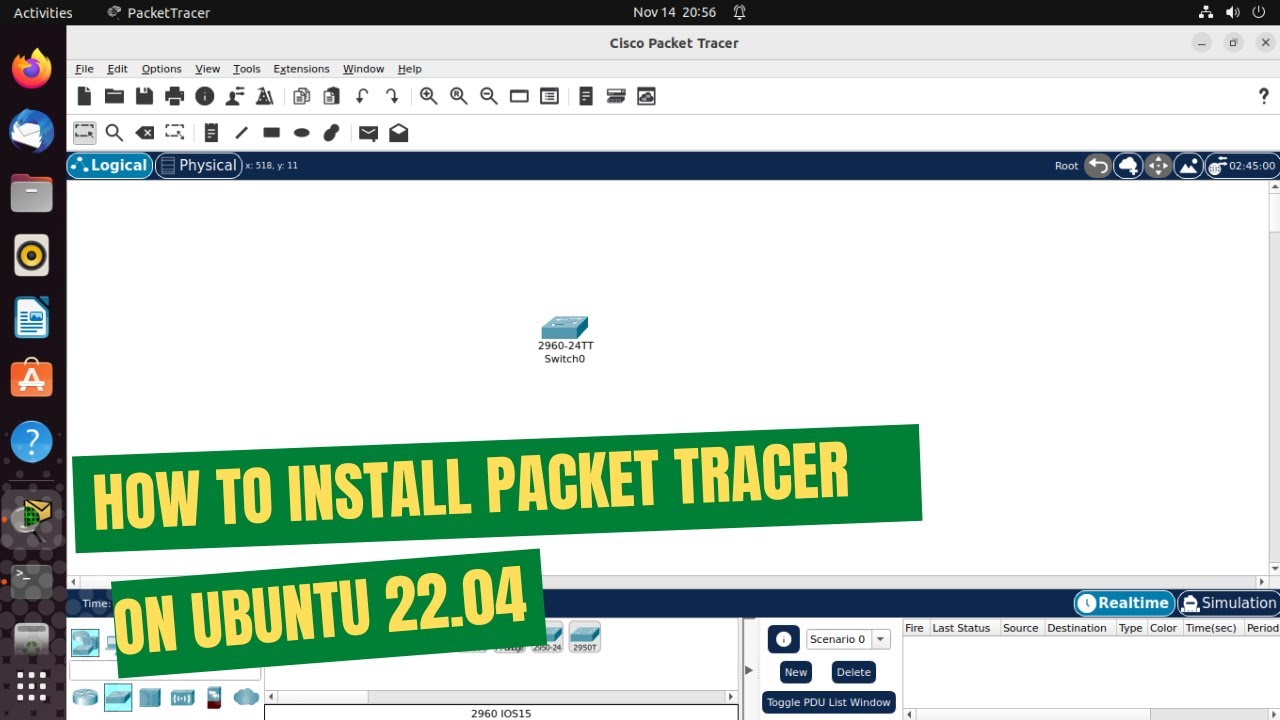
Task: Create a new cluster with the cloud-plus button
Action: tap(1128, 166)
